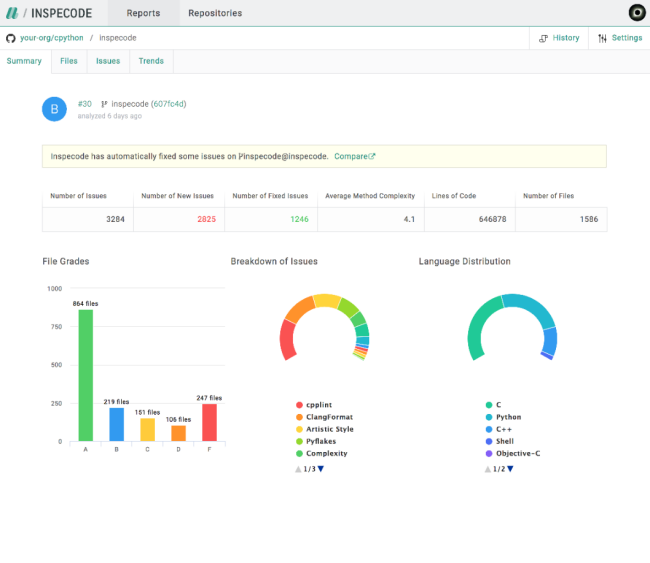The image size is (650, 563).
Task: Click the Breakdown of Issues heading
Action: click(274, 262)
